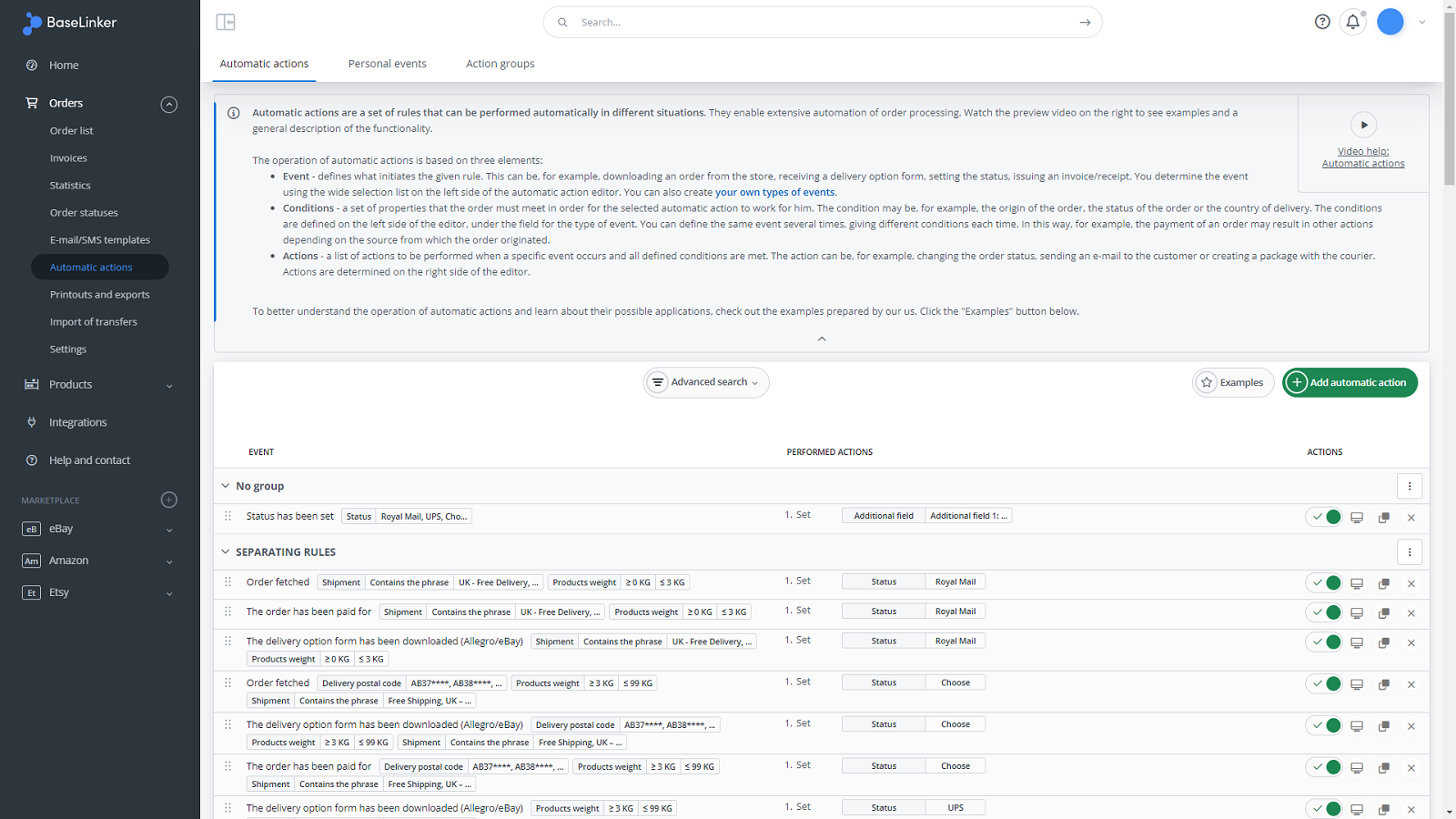The image size is (1456, 819).
Task: Open the help question mark icon
Action: click(1322, 22)
